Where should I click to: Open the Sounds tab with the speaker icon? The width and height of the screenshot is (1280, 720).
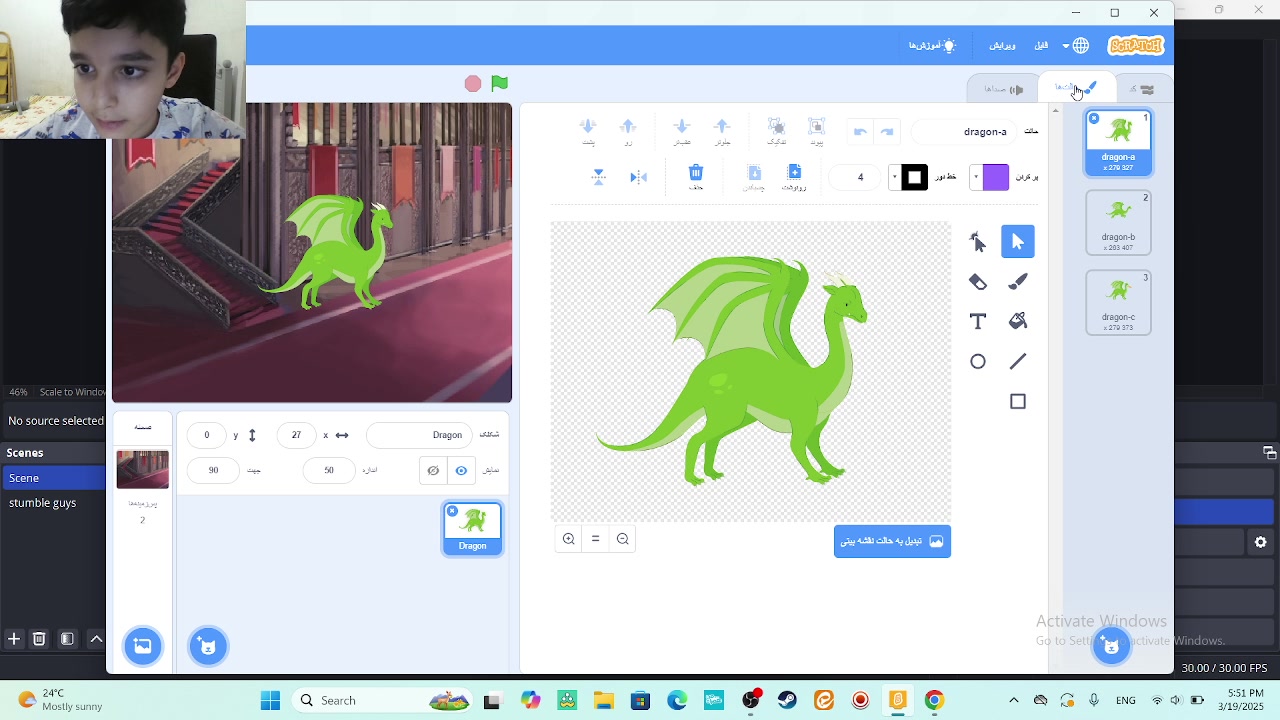tap(1003, 89)
